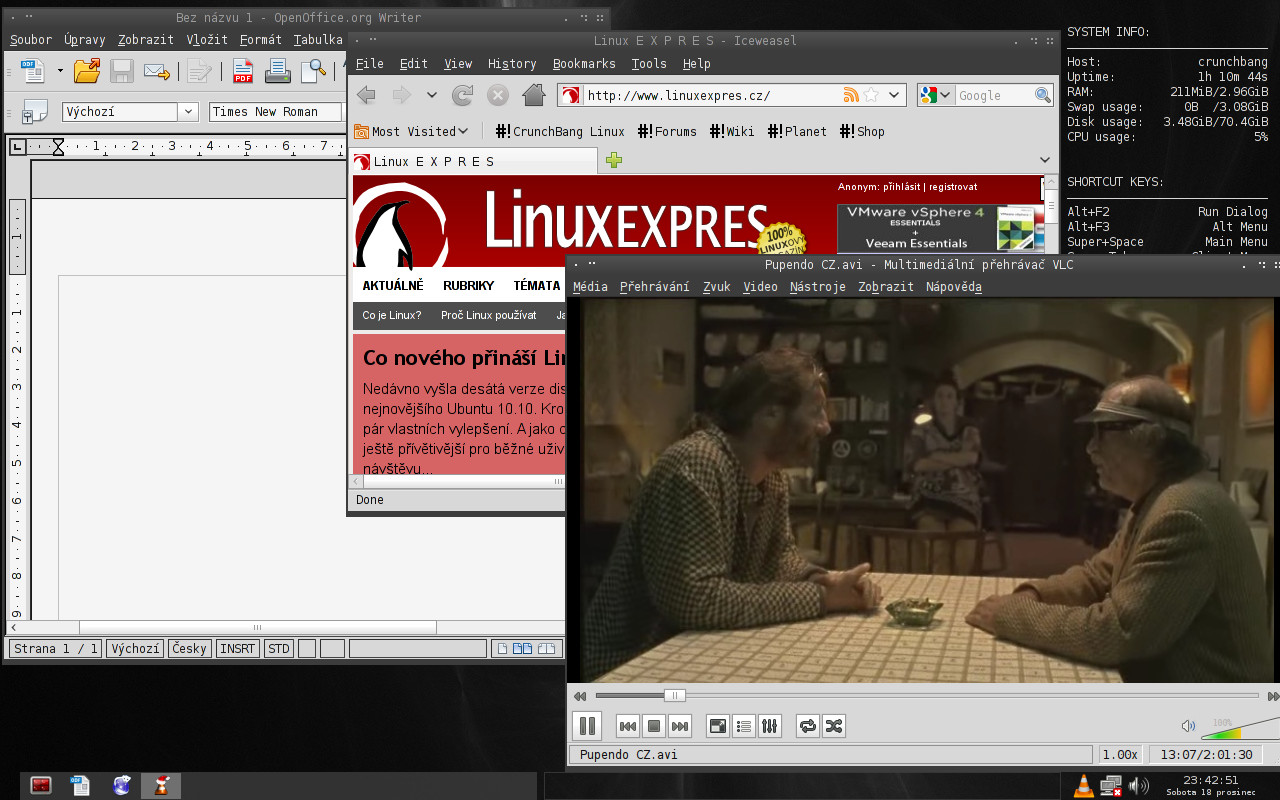Show the VLC playlist

pyautogui.click(x=744, y=726)
